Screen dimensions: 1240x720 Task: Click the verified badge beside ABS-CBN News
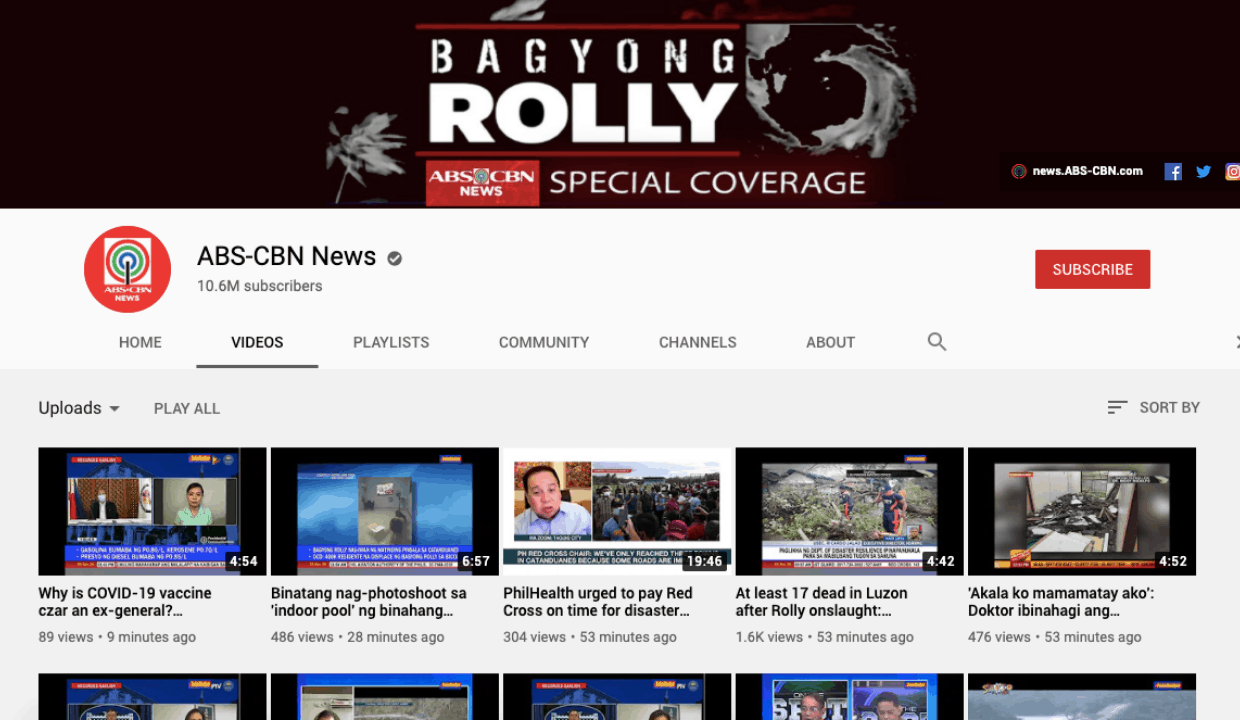click(395, 258)
